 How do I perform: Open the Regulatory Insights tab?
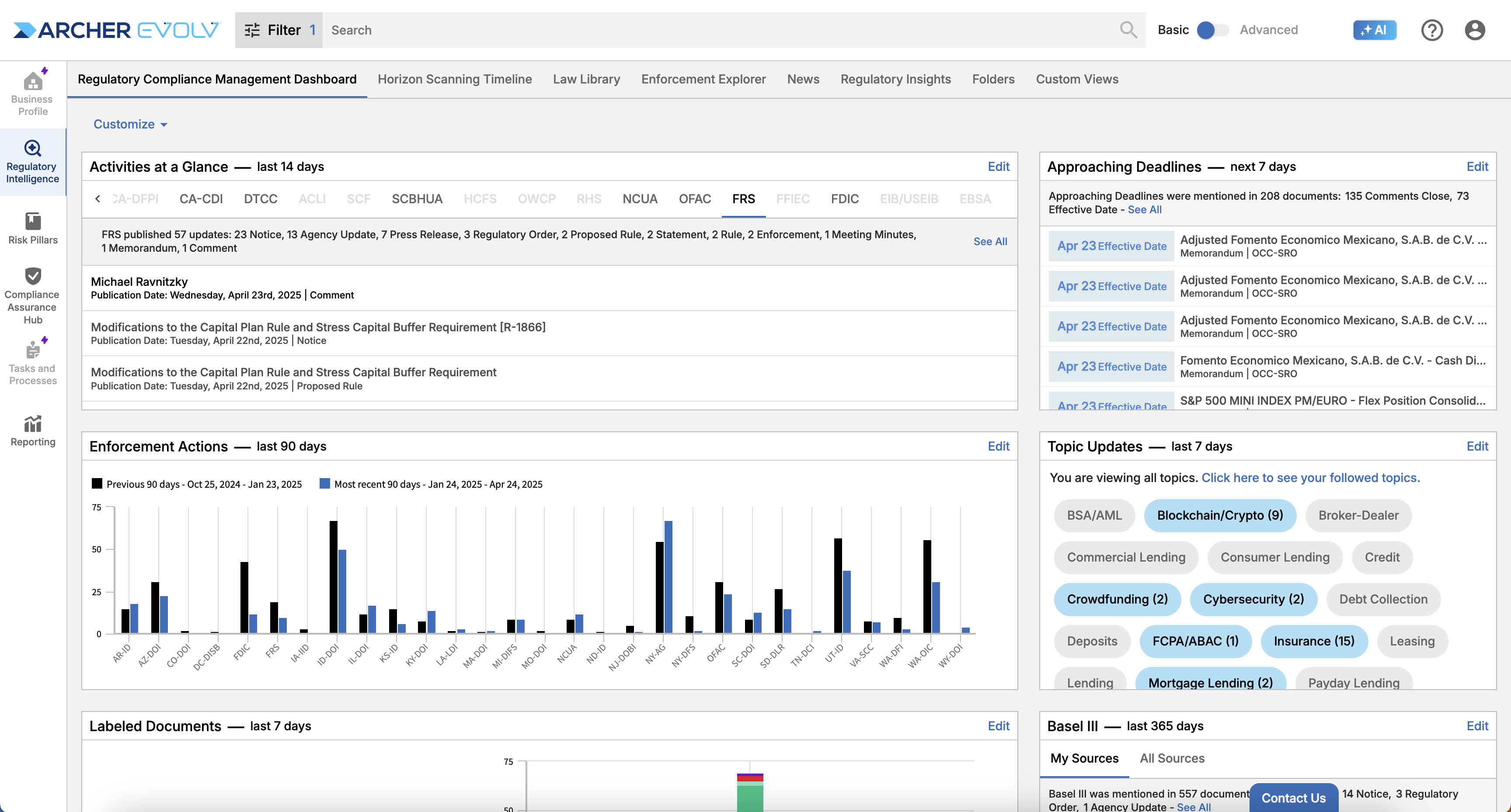pyautogui.click(x=895, y=79)
